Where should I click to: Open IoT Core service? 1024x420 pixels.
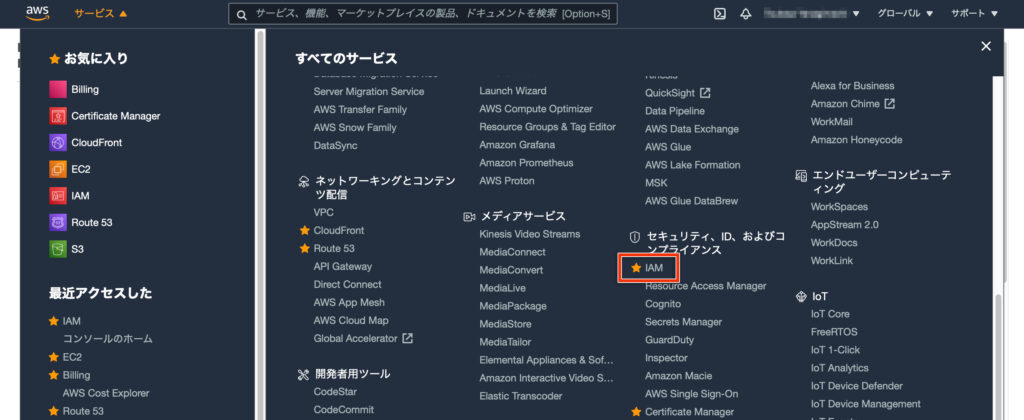(830, 314)
